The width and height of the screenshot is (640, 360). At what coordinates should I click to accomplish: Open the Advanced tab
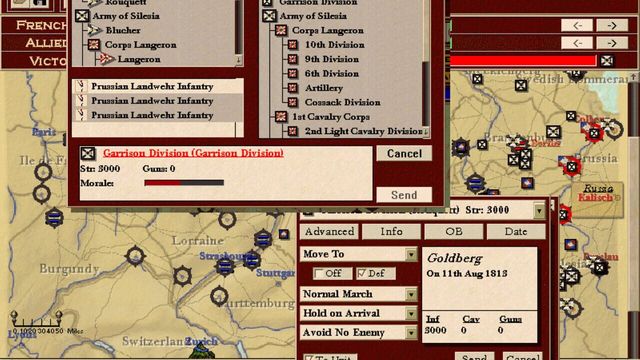[x=329, y=231]
